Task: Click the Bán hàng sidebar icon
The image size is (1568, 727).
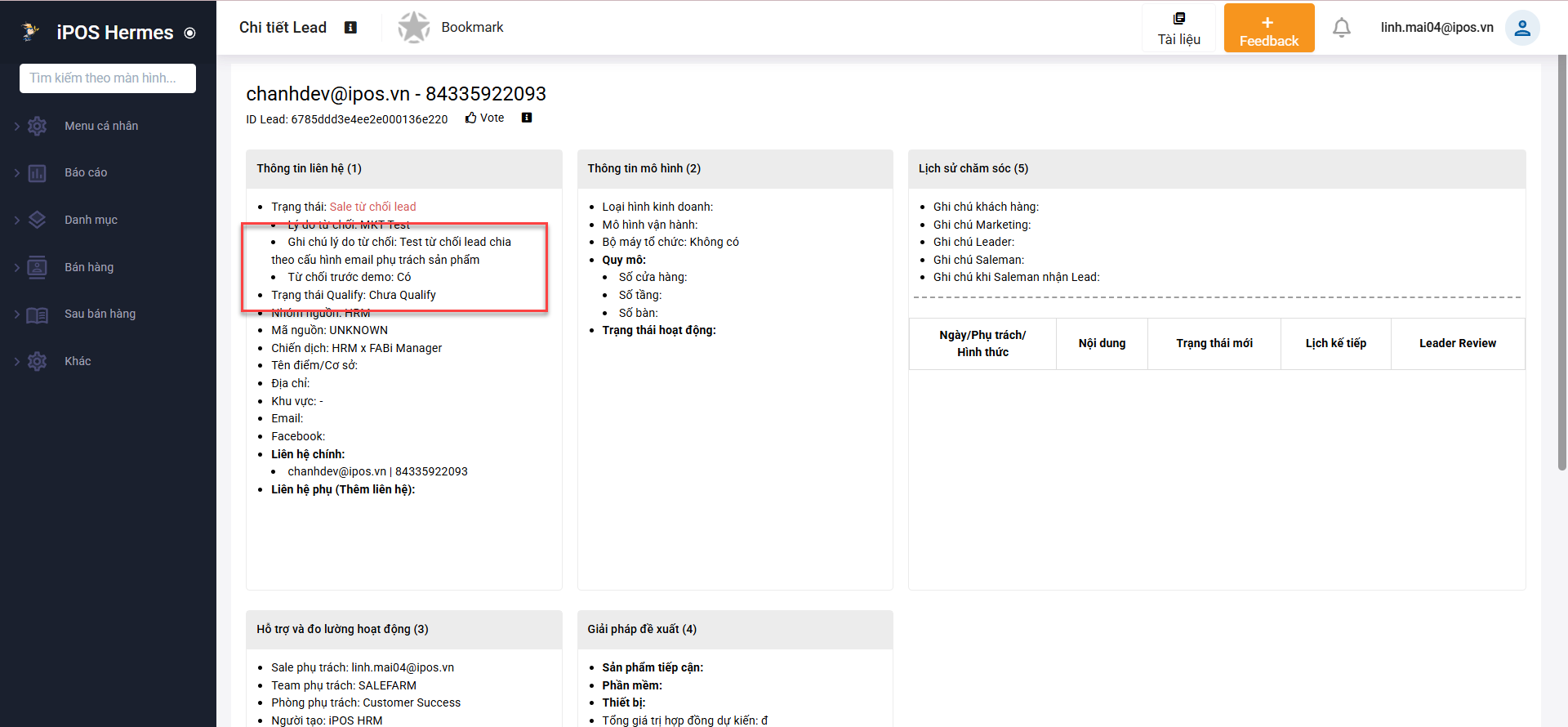Action: (38, 267)
